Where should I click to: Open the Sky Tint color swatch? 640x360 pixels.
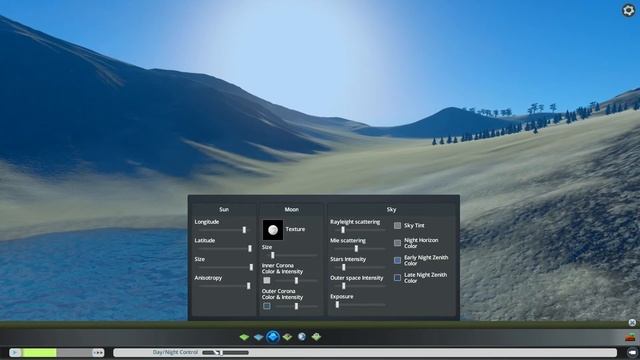397,225
